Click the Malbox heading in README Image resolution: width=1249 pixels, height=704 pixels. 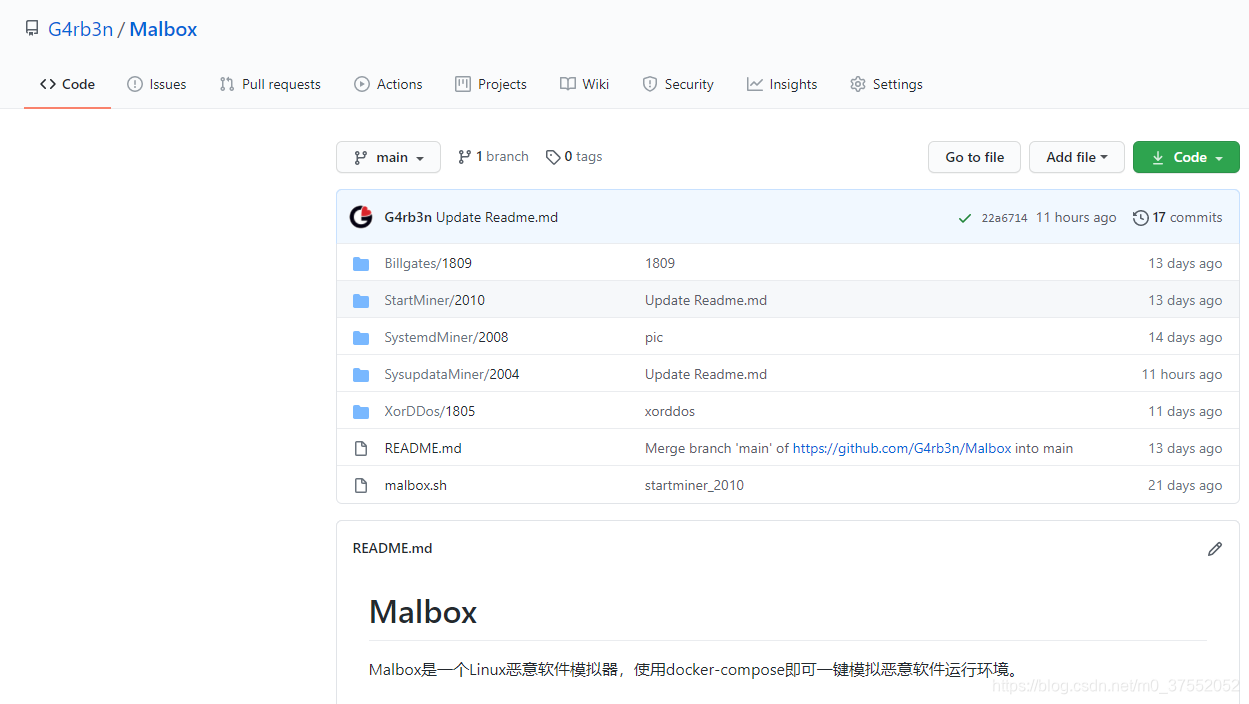pos(423,611)
